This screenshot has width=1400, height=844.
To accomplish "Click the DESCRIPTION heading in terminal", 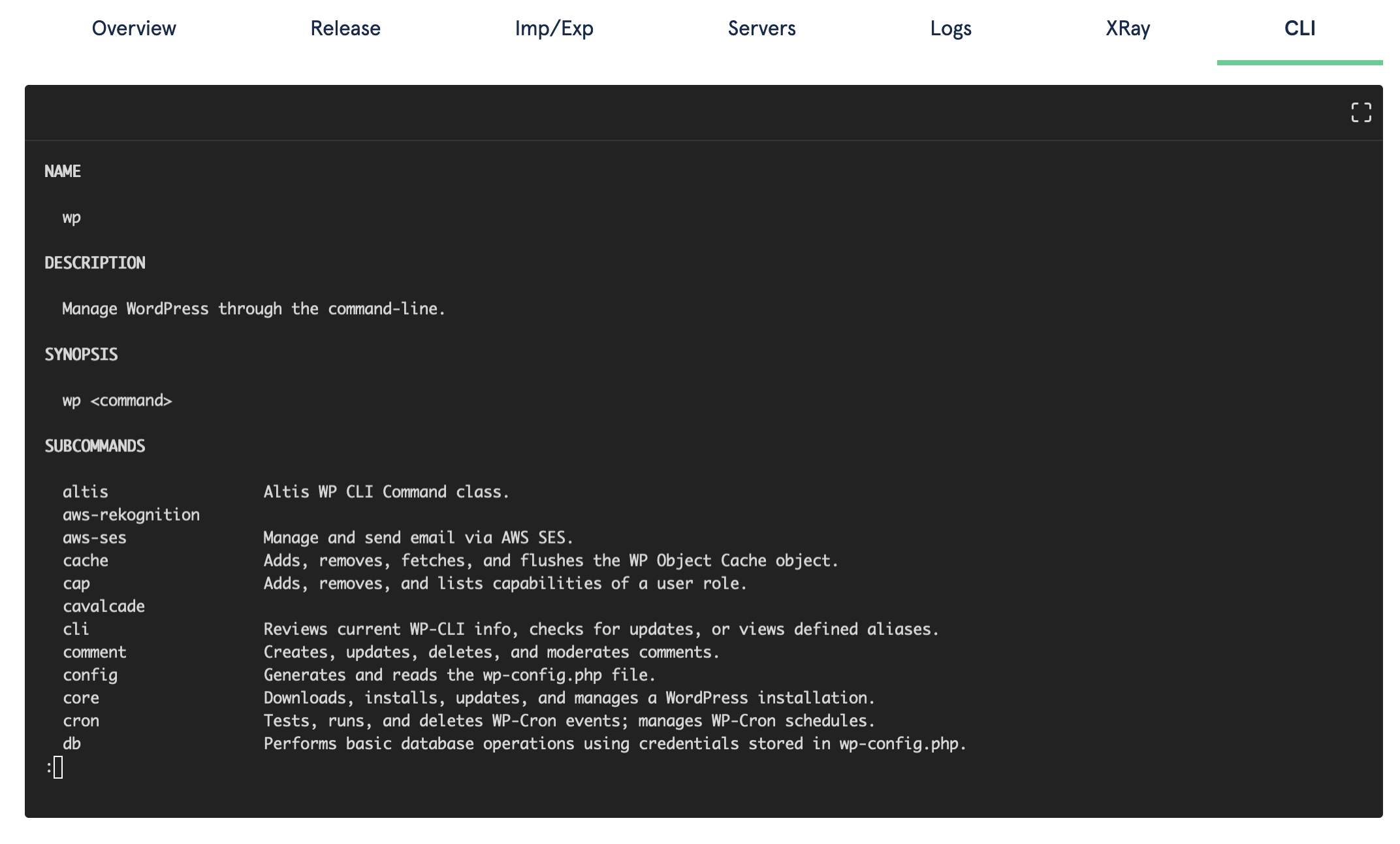I will tap(95, 263).
